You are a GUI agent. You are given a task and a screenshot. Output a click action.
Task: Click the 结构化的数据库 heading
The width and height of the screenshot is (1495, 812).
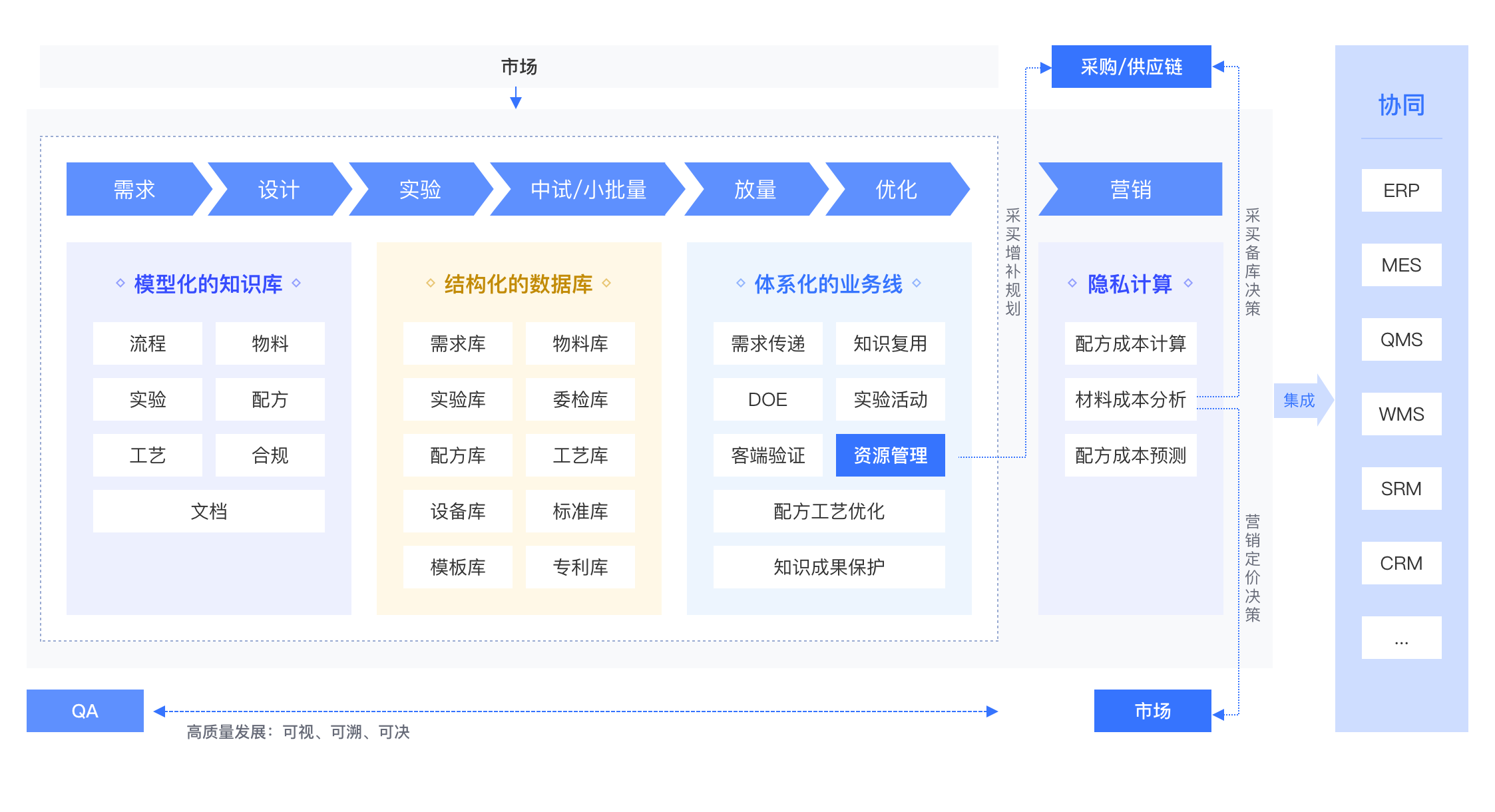point(518,284)
